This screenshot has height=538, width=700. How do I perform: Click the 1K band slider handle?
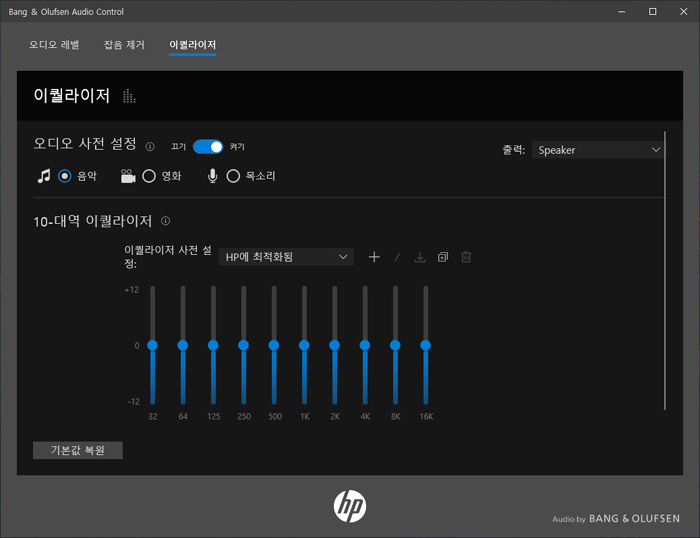click(304, 345)
